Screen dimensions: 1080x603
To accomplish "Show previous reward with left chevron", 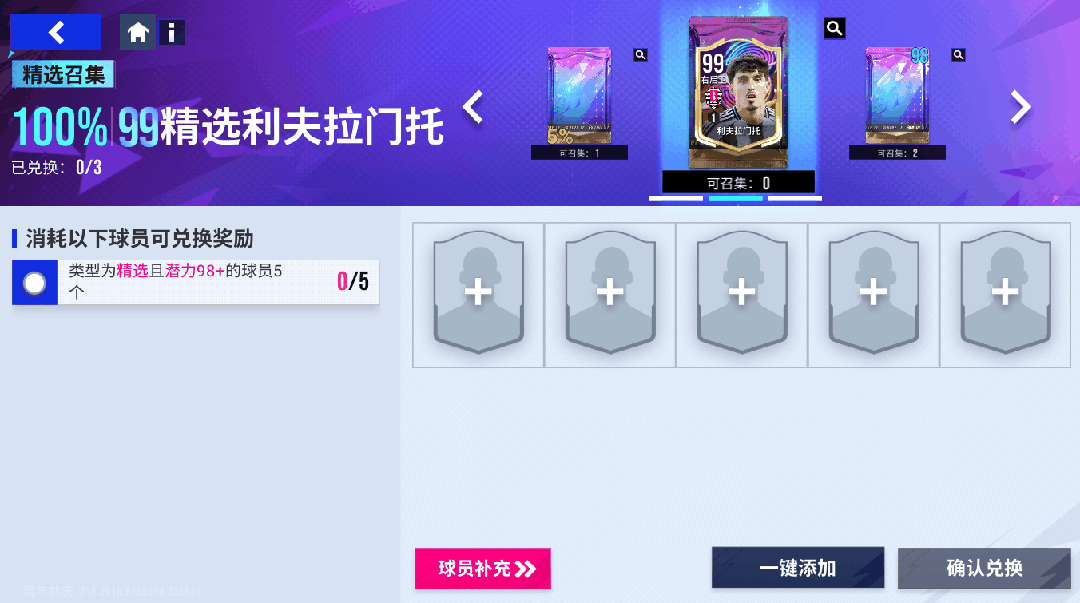I will click(x=472, y=108).
